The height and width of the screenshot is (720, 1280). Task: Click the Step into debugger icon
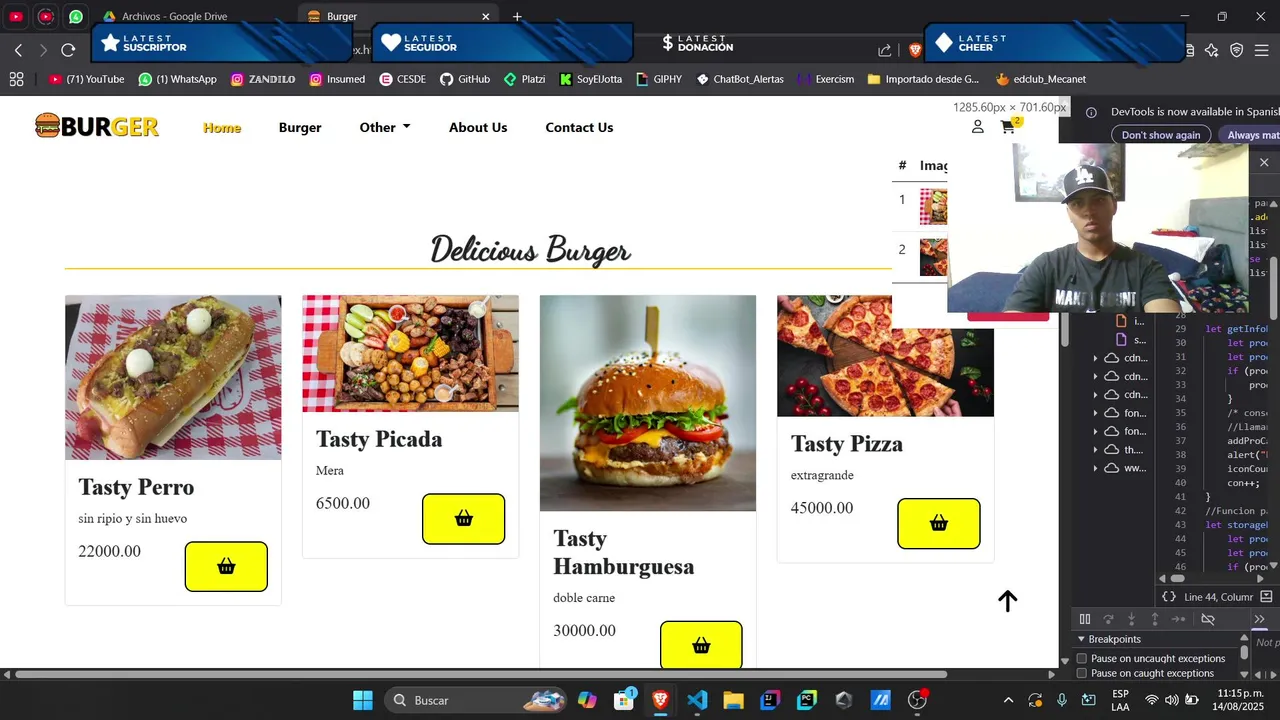point(1131,619)
